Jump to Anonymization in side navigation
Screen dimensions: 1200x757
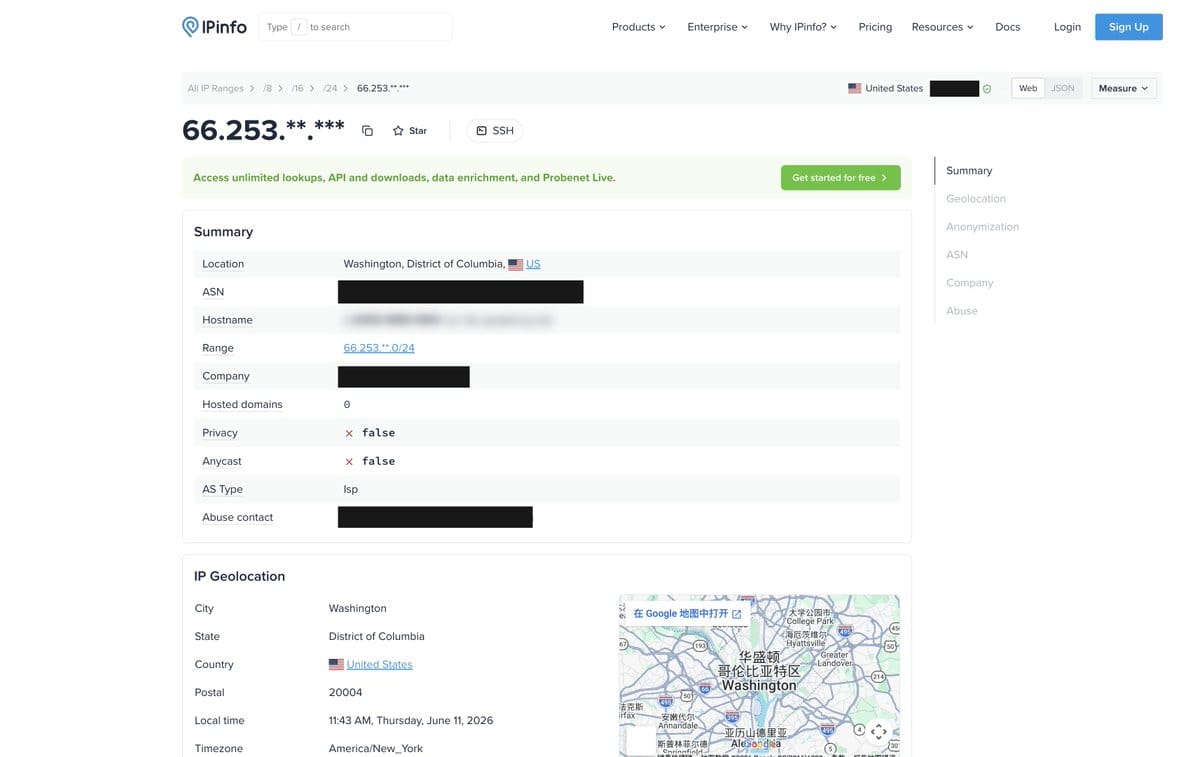pyautogui.click(x=982, y=227)
